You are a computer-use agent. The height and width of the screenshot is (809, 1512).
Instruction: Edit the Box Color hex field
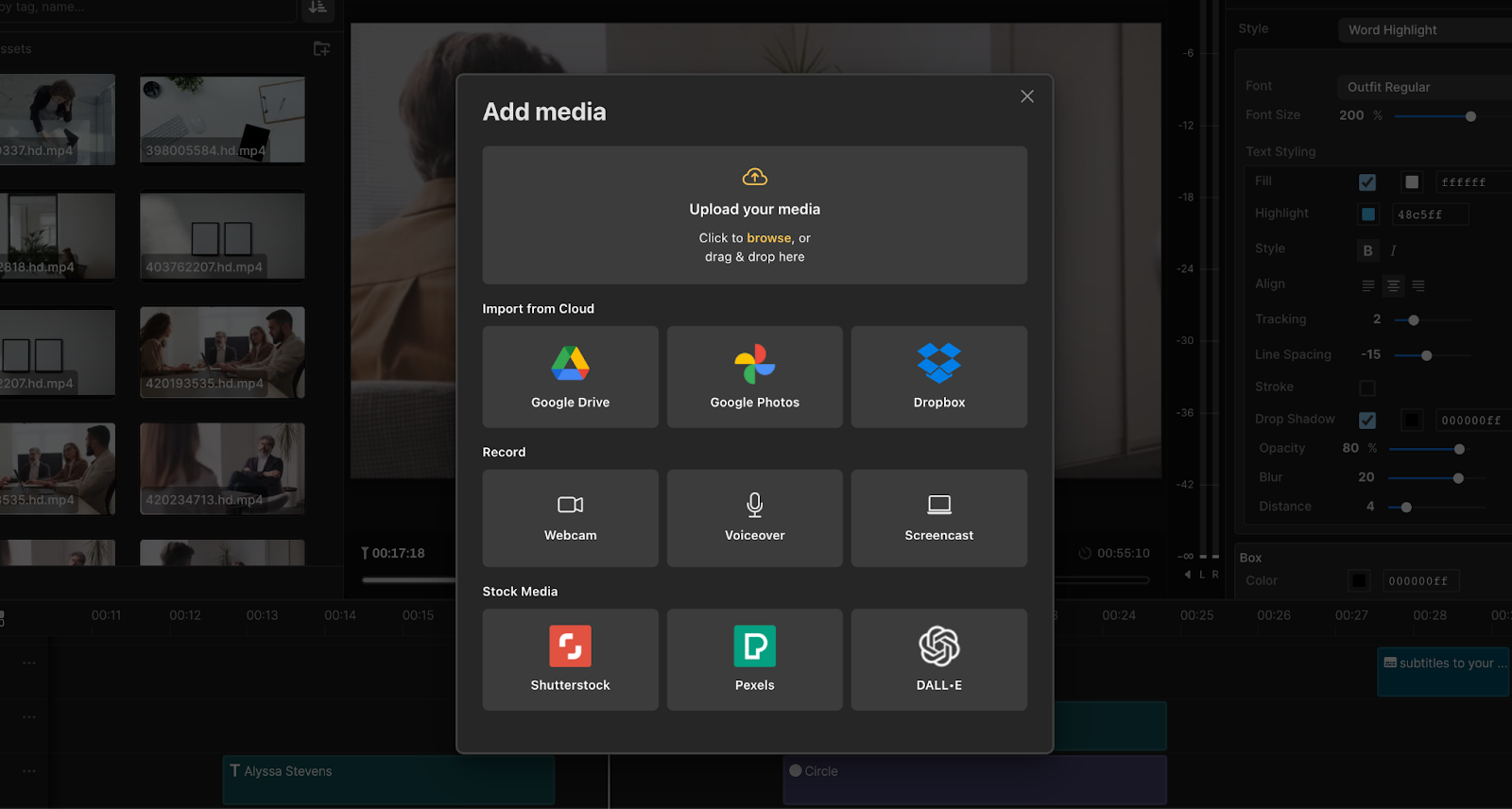coord(1421,581)
